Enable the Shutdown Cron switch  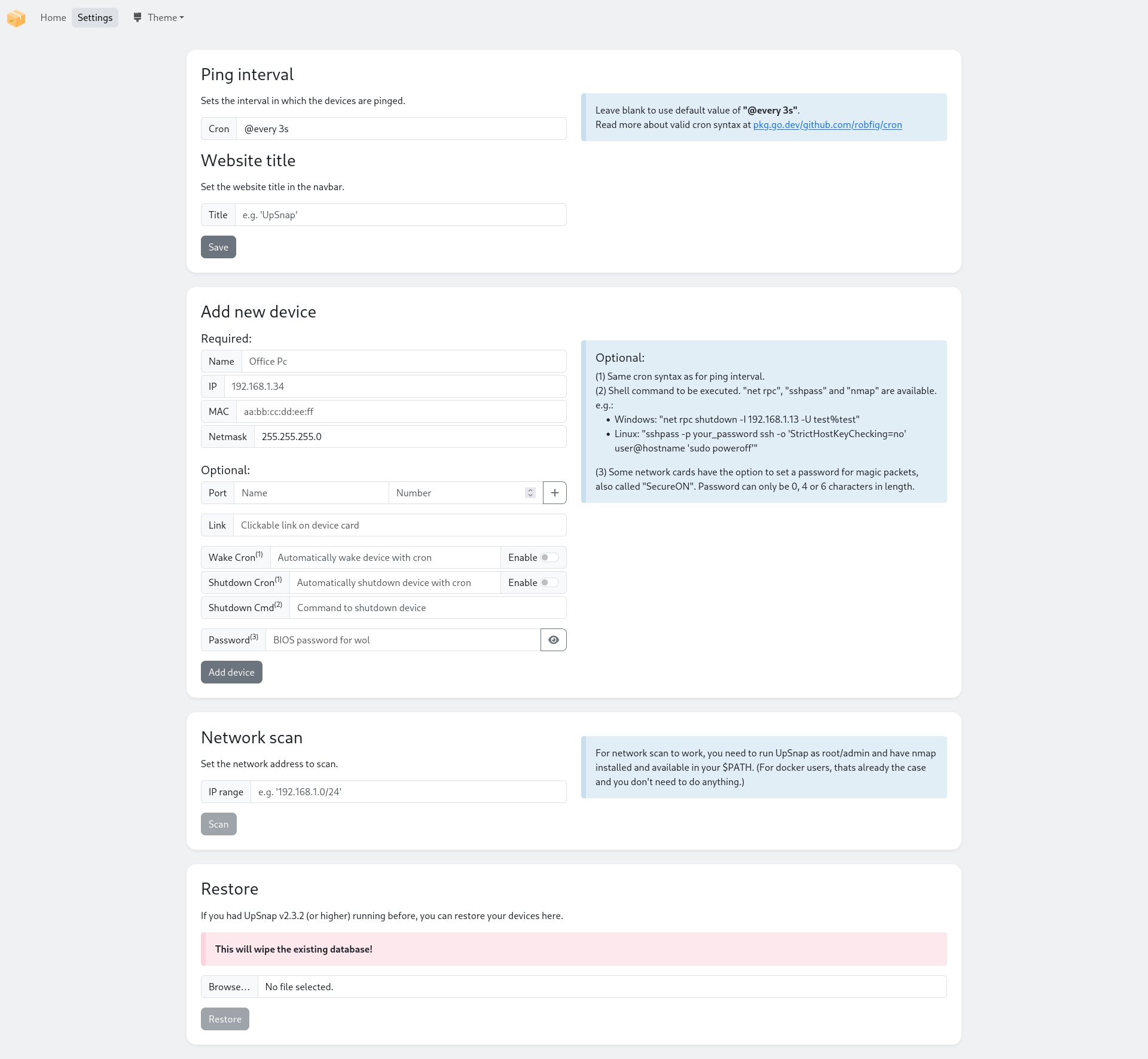(549, 582)
